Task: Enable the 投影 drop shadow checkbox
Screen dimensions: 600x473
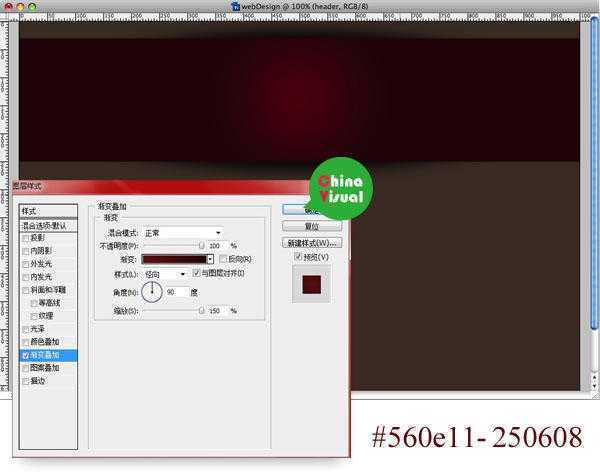Action: point(26,238)
